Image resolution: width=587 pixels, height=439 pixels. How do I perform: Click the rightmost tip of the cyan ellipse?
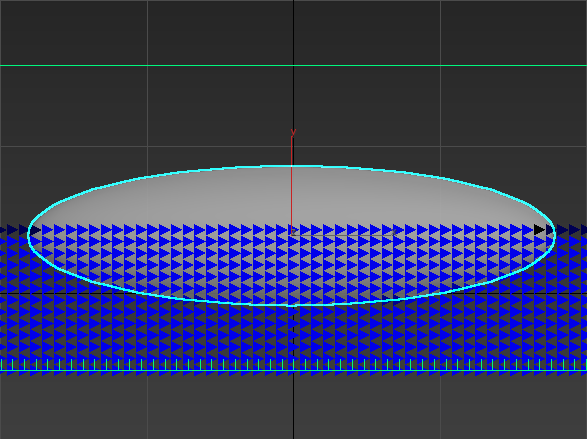click(x=555, y=234)
